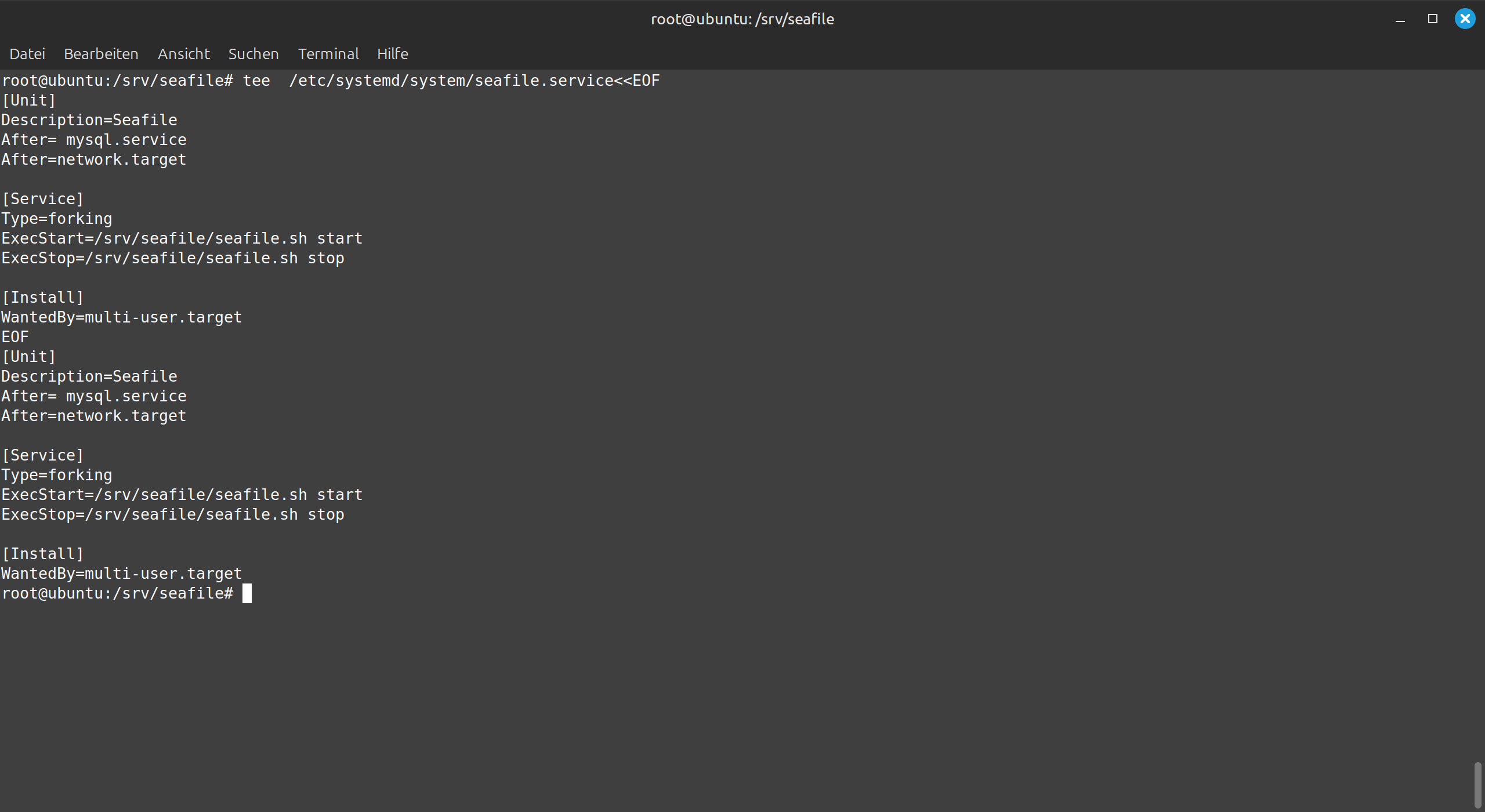
Task: Click the <<EOF heredoc marker in the command
Action: 637,81
